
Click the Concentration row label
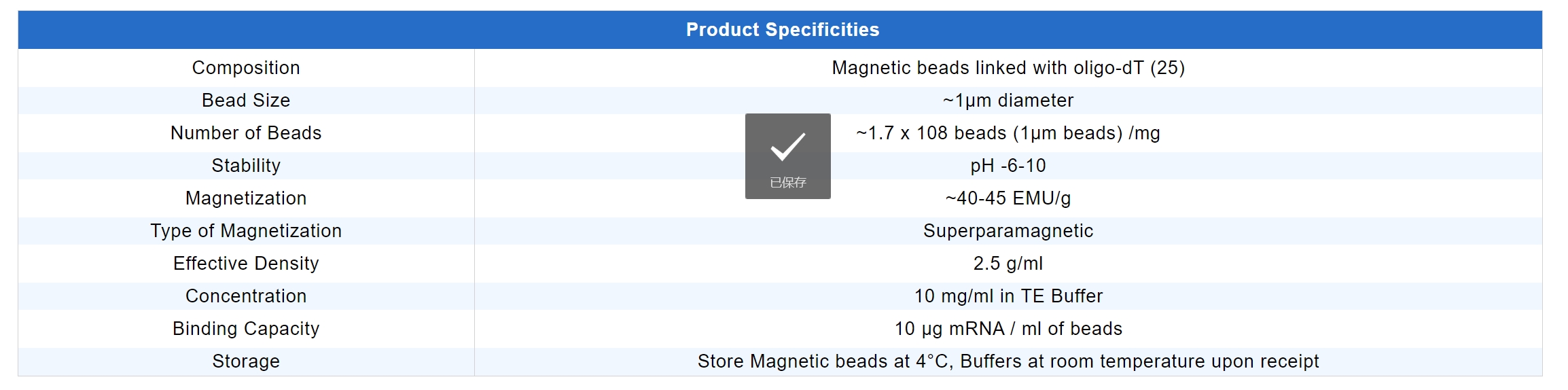point(246,296)
